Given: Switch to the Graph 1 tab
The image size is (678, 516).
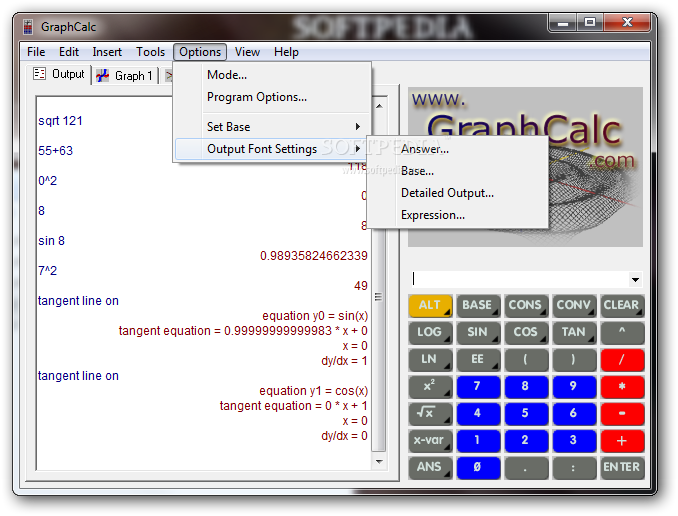Looking at the screenshot, I should pyautogui.click(x=125, y=76).
